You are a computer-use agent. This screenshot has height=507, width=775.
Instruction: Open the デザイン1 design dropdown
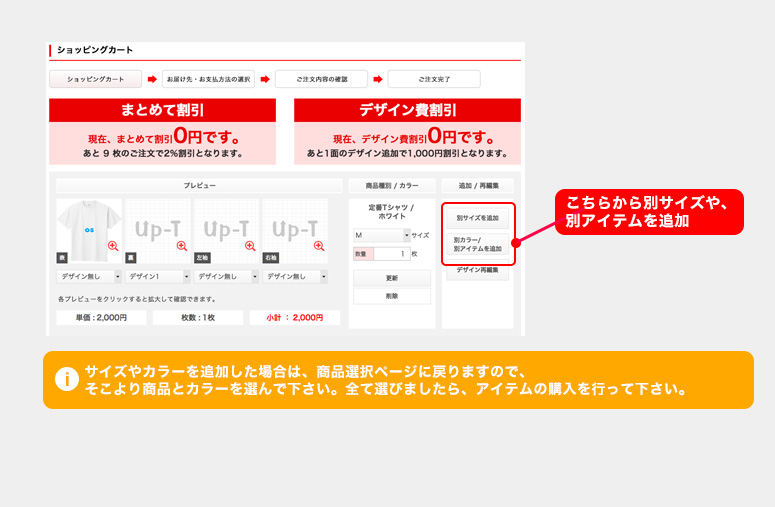point(157,276)
